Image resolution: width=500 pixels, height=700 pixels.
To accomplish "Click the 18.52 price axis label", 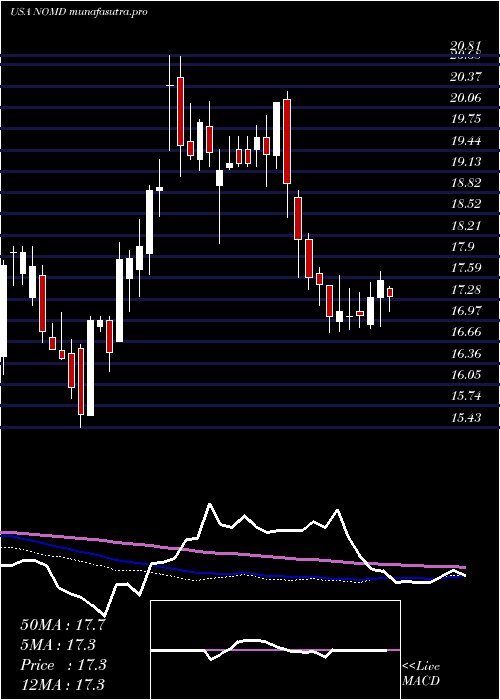I will 466,205.
